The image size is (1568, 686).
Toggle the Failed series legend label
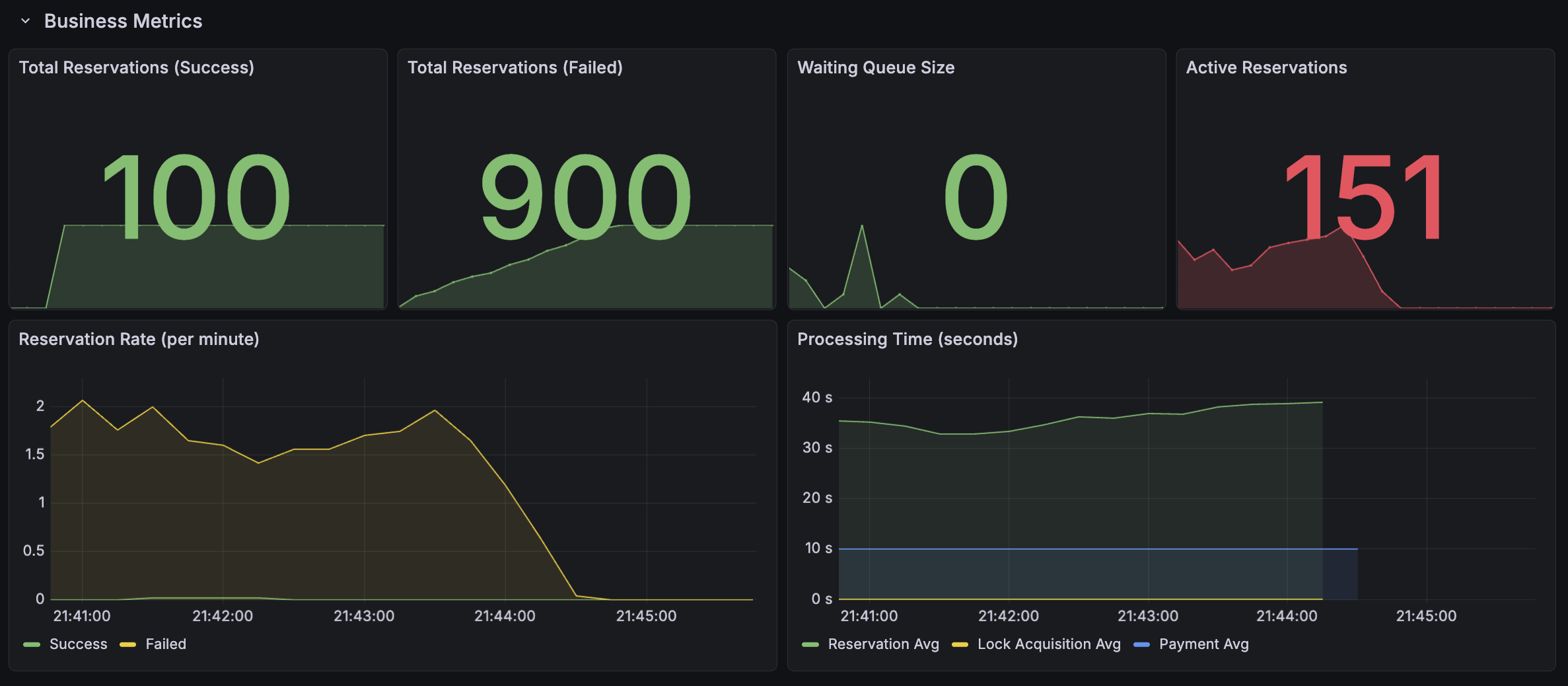tap(166, 644)
